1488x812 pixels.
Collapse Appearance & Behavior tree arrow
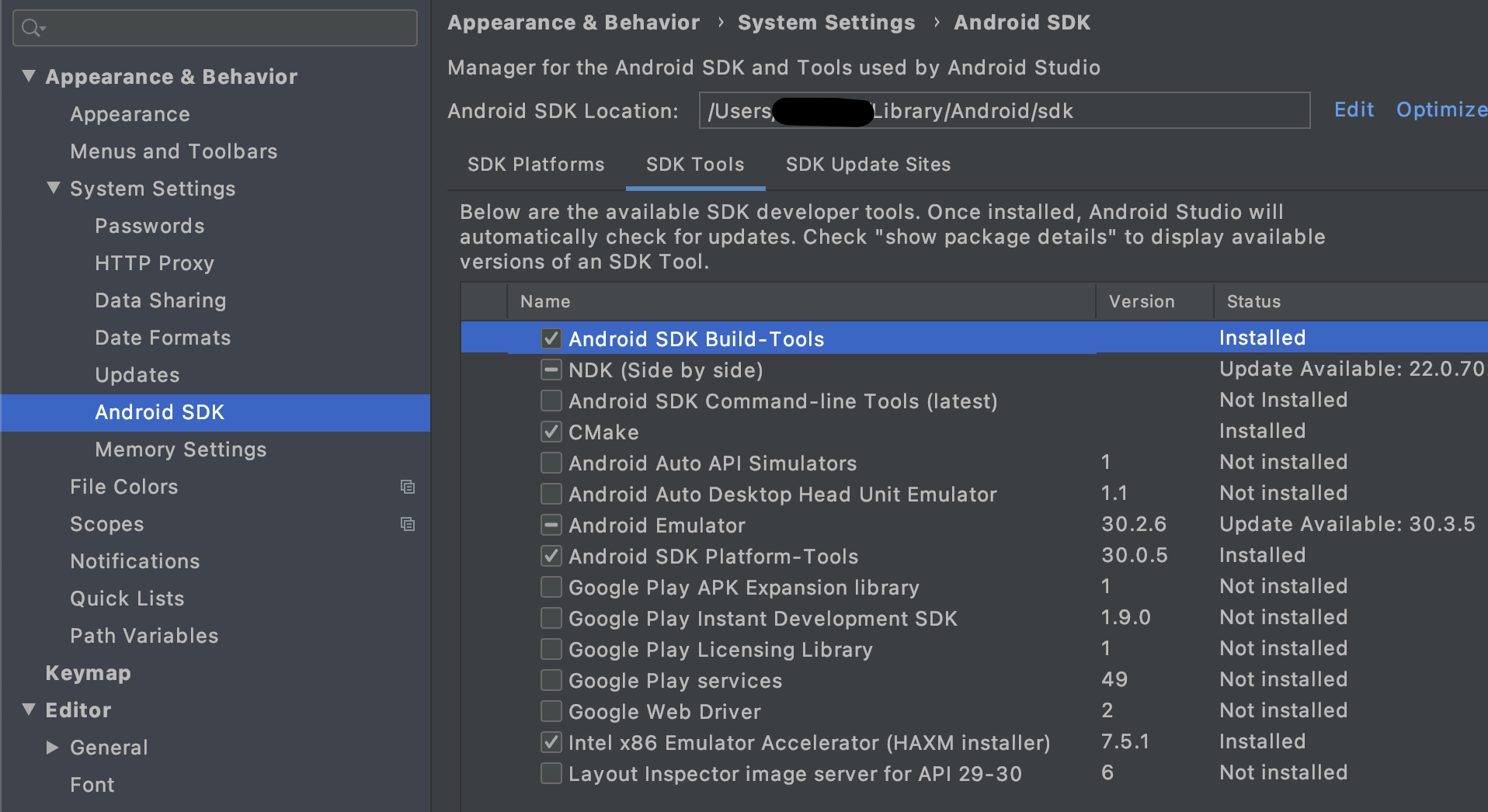pos(29,76)
